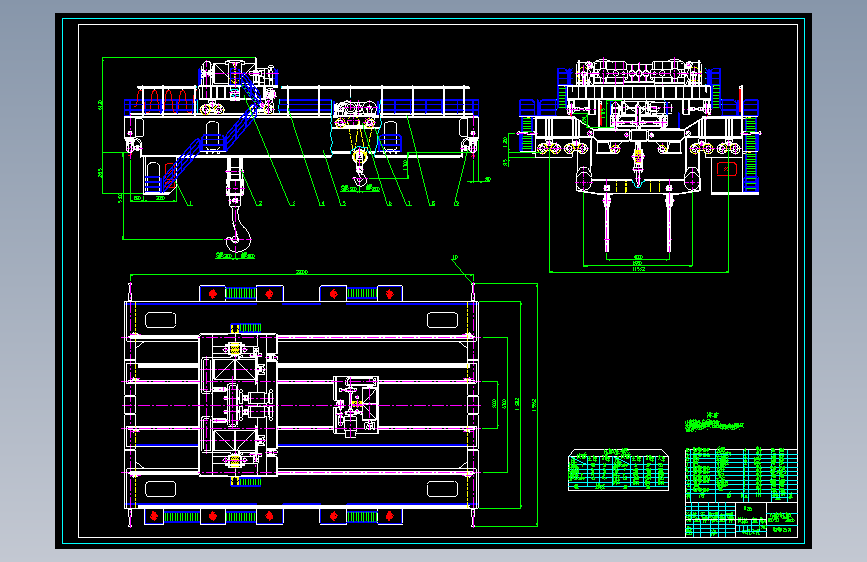Click balloon label 10 above the plan view
The image size is (867, 562).
point(455,258)
